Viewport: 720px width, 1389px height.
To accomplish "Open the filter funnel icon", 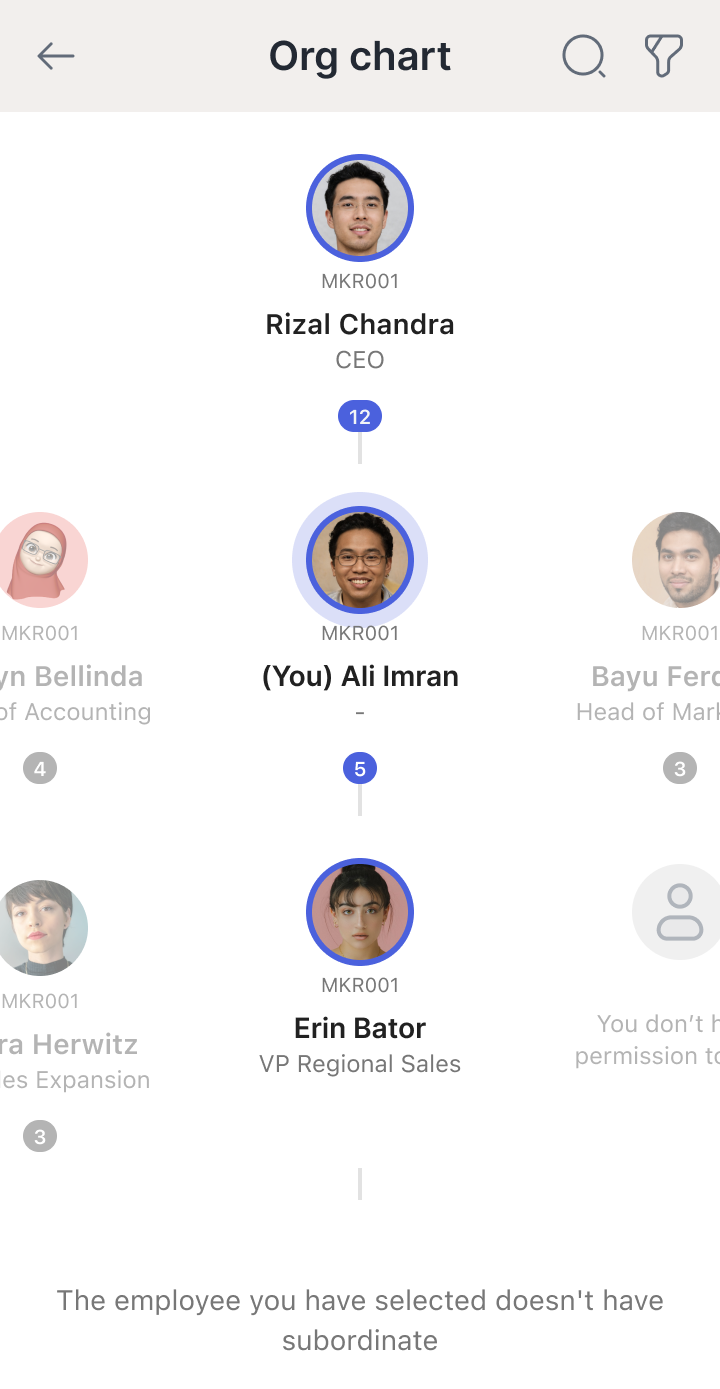I will pos(663,56).
